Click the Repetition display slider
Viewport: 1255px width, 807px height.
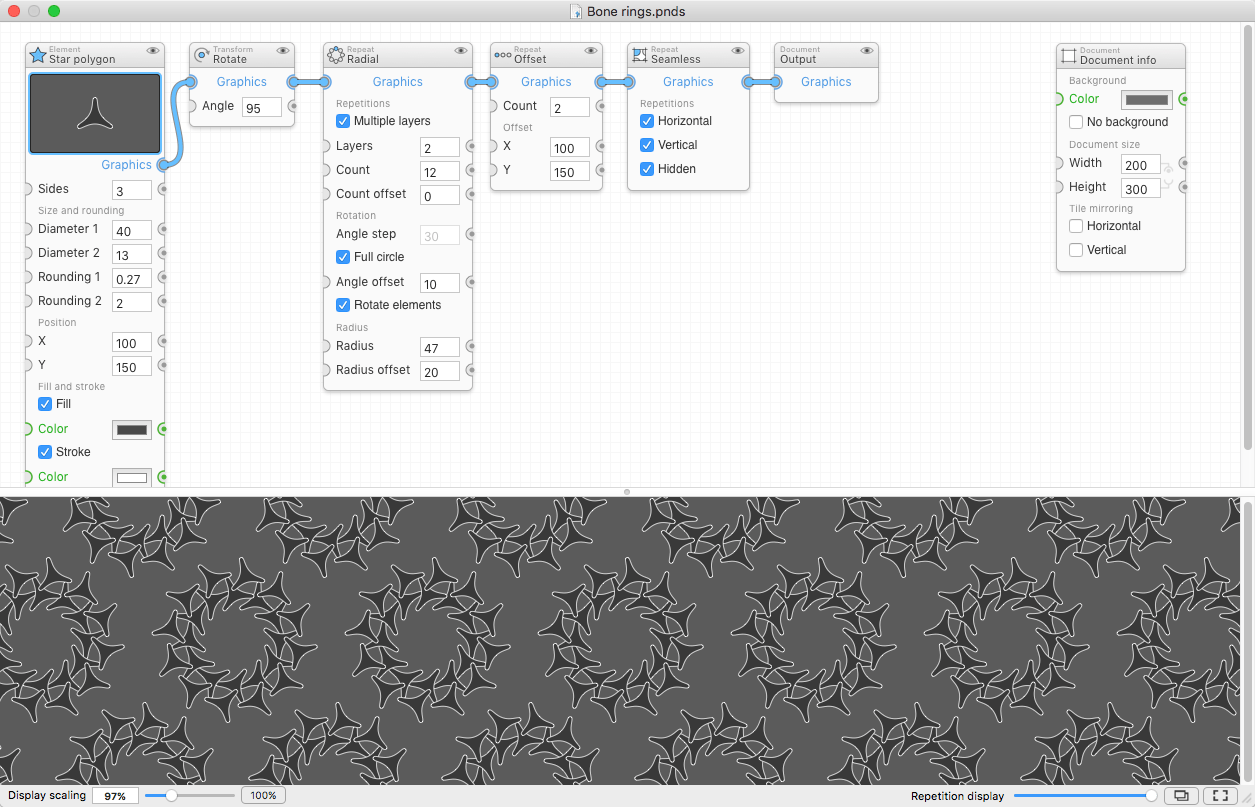tap(1085, 796)
